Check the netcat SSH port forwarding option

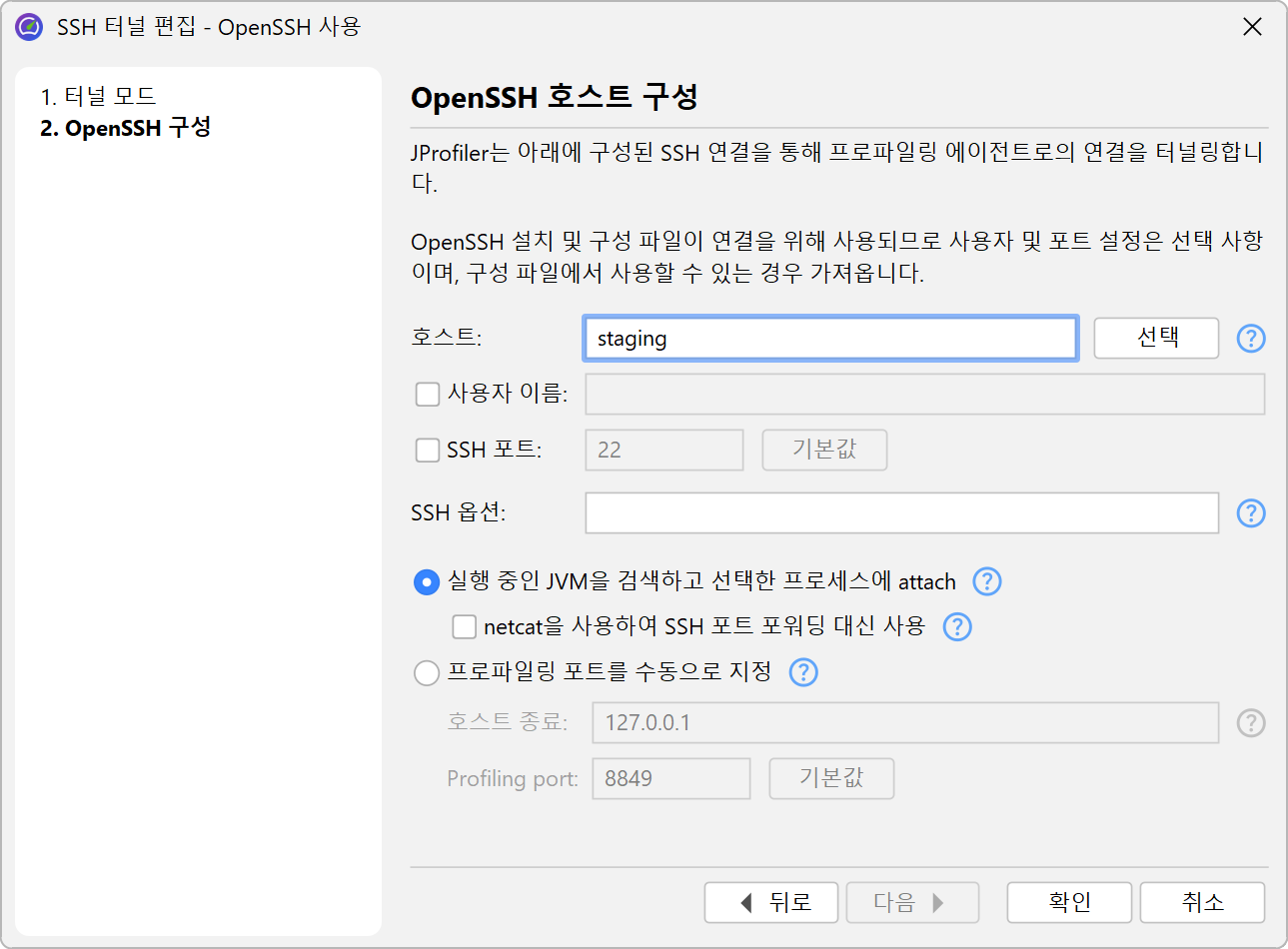tap(465, 626)
